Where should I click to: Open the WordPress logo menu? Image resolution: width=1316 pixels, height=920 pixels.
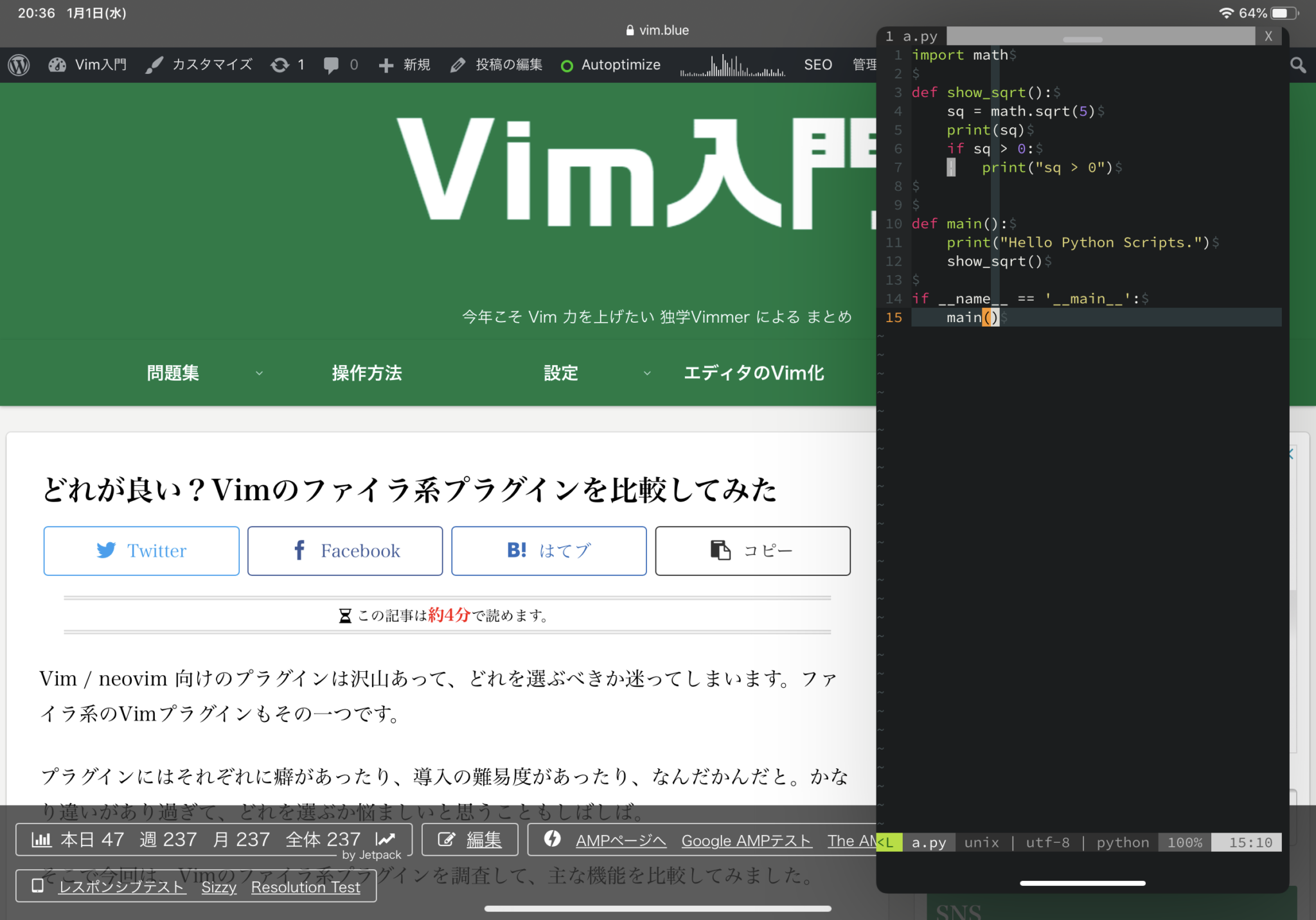pyautogui.click(x=17, y=64)
